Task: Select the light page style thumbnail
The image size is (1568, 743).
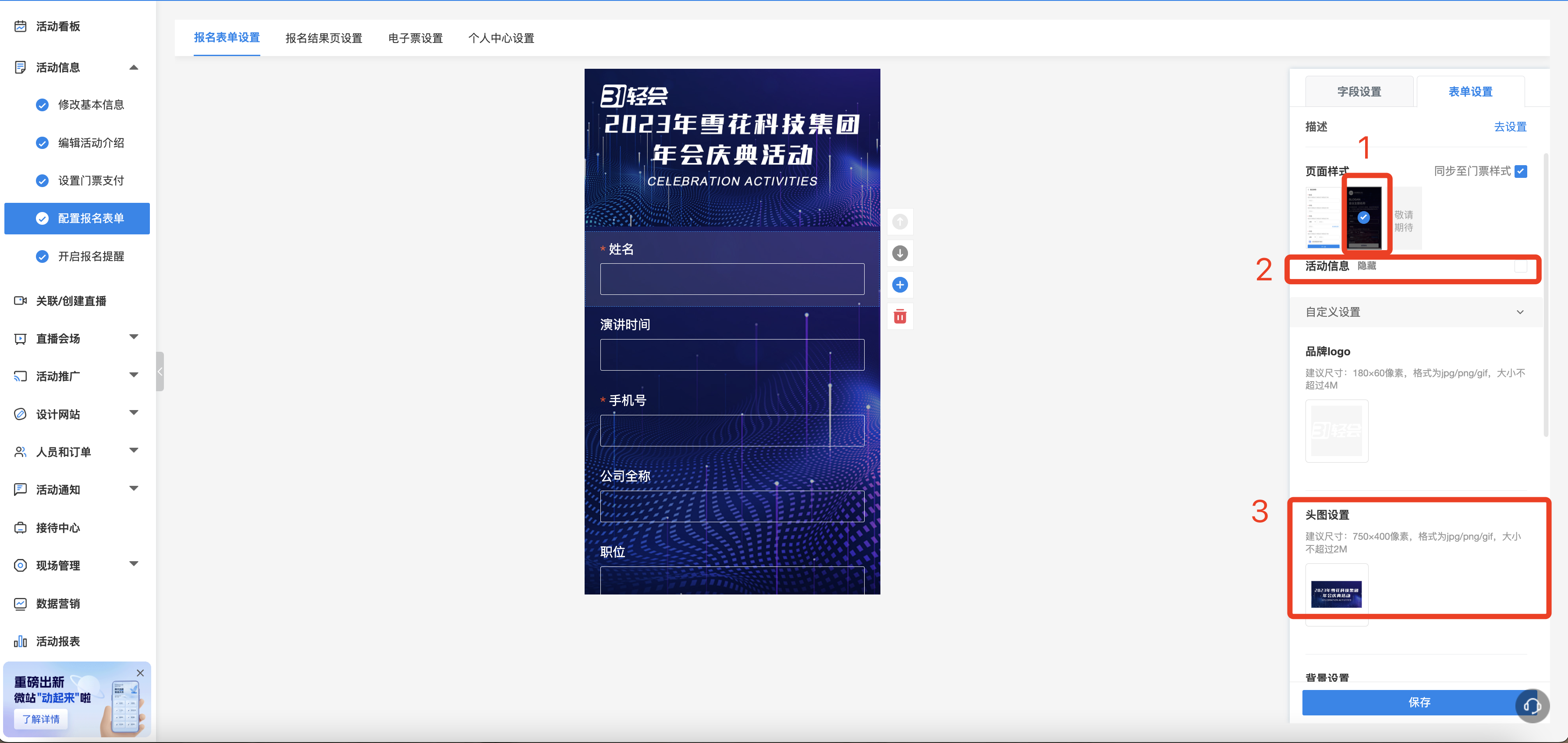Action: tap(1323, 218)
